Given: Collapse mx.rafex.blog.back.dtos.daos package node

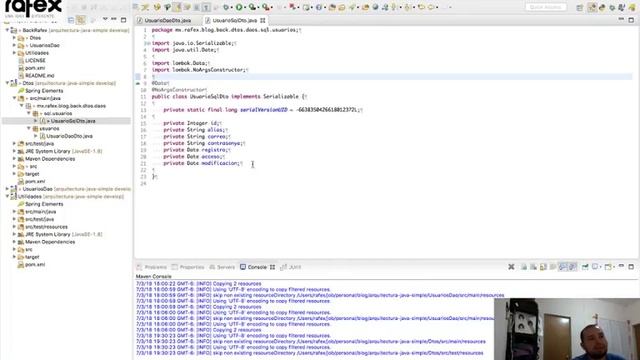Looking at the screenshot, I should tap(22, 106).
